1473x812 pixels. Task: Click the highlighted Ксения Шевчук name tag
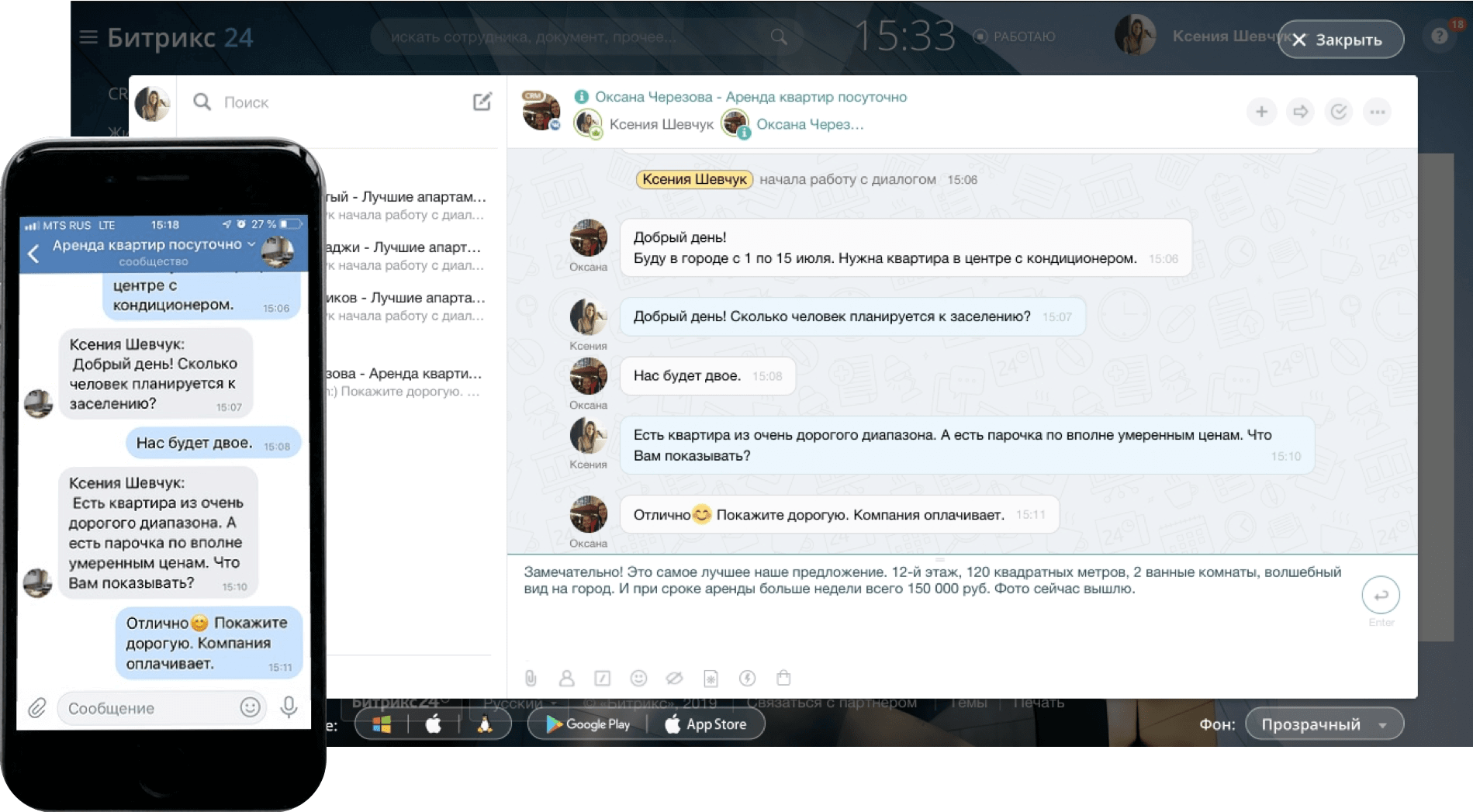pyautogui.click(x=694, y=179)
